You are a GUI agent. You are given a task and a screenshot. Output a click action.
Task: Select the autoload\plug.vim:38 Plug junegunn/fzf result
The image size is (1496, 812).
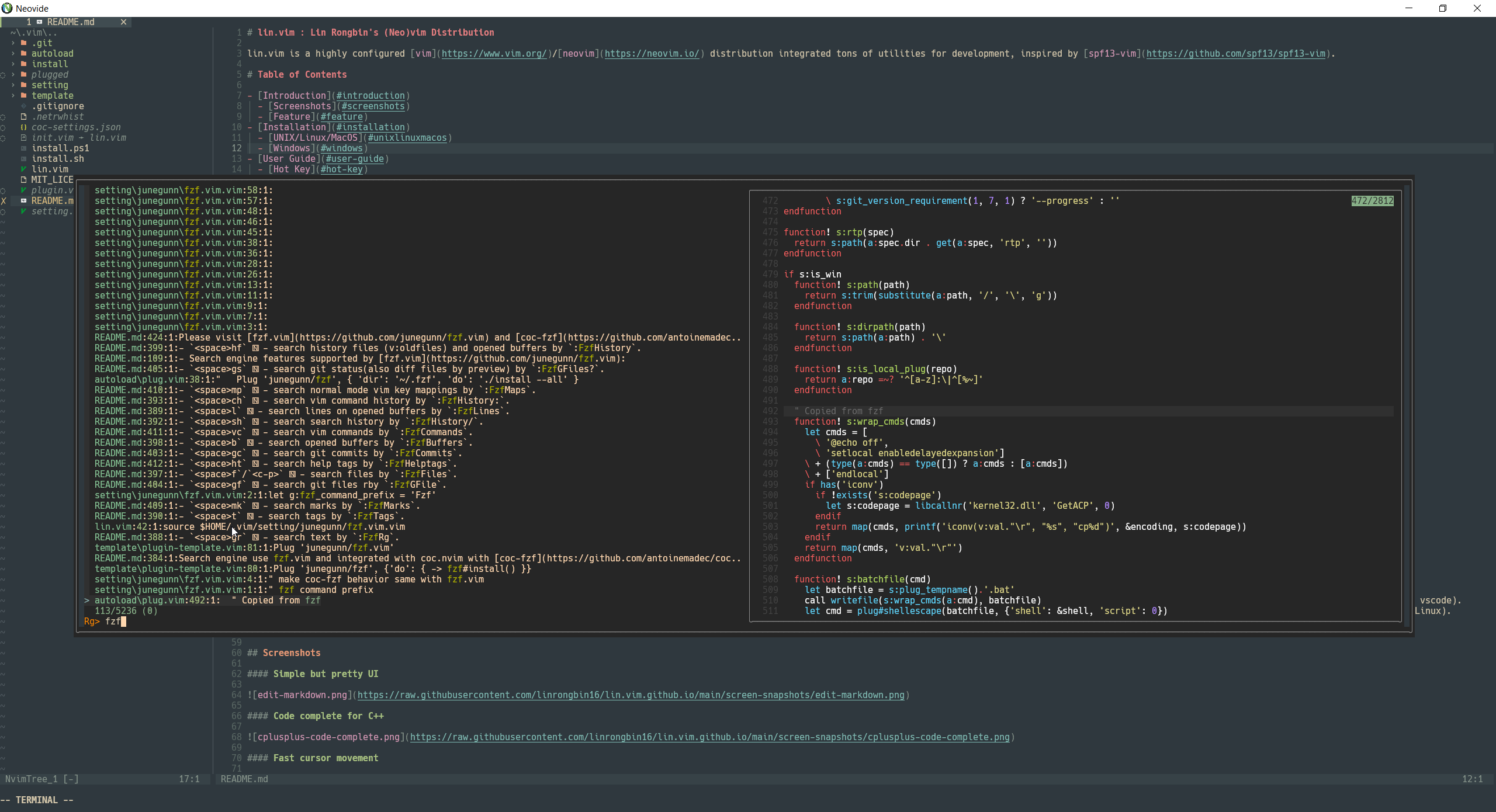click(x=337, y=380)
